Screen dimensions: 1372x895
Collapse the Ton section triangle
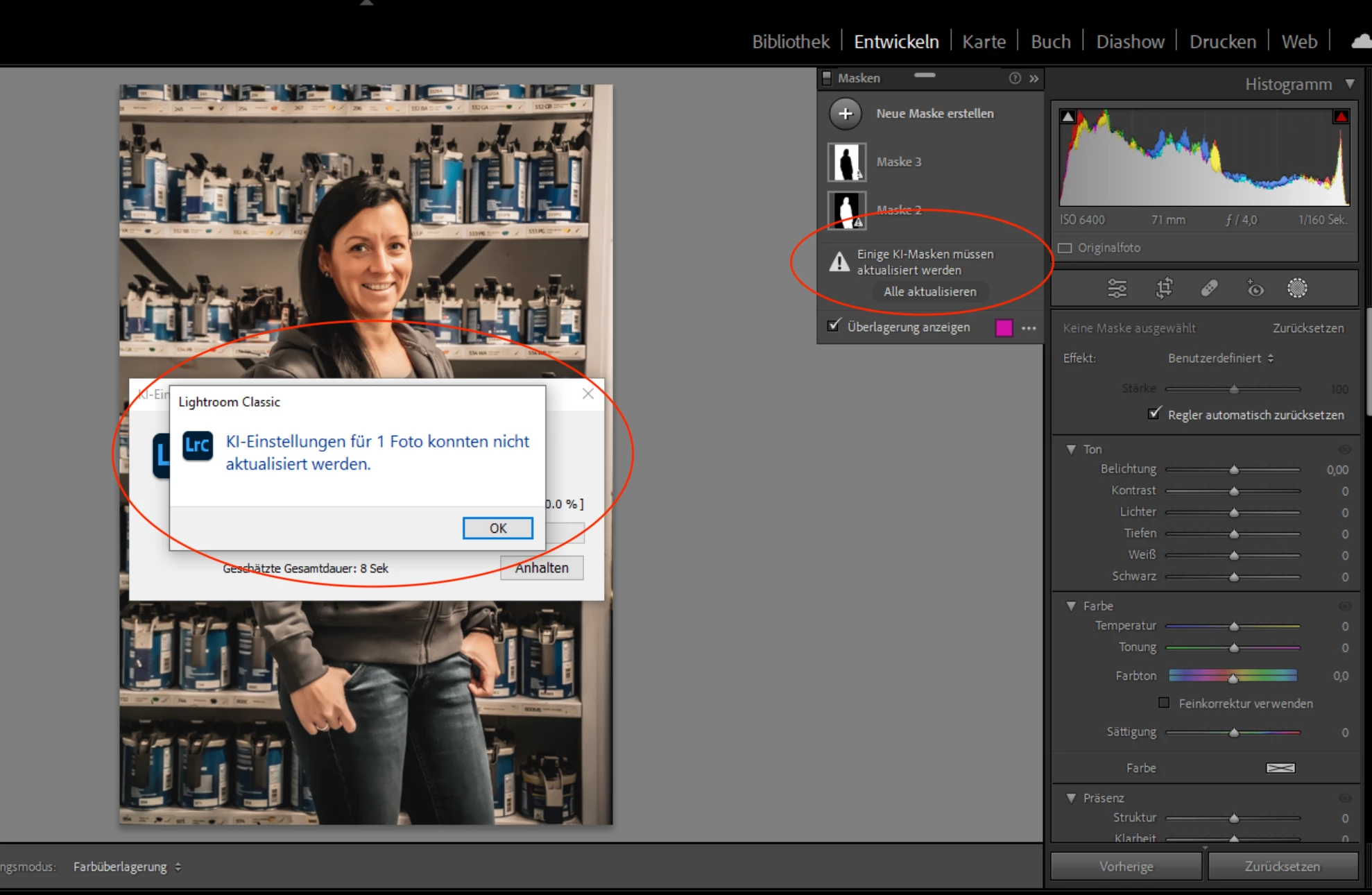tap(1071, 450)
